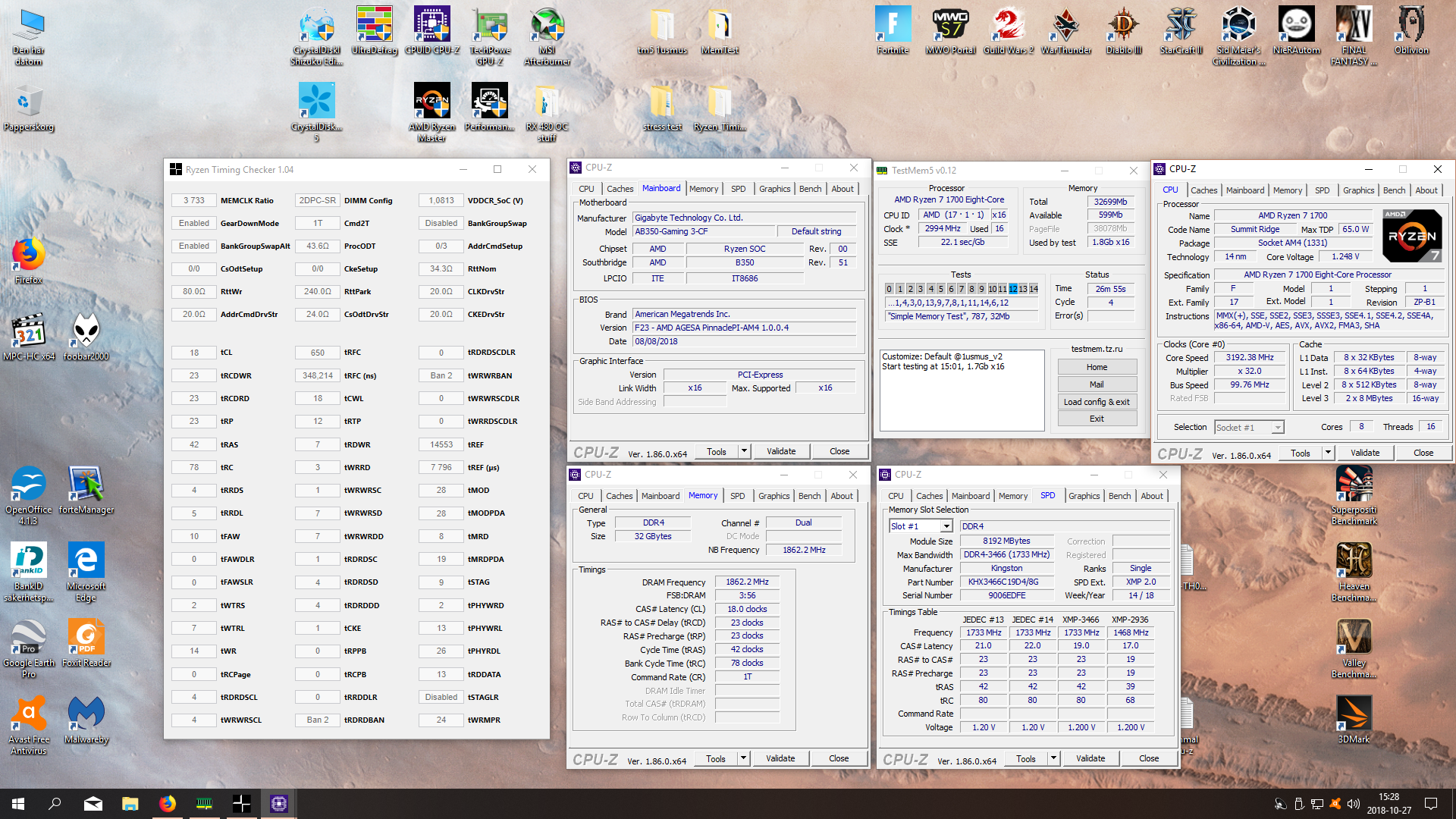Launch MPC-HC x64 desktop icon
The height and width of the screenshot is (819, 1456).
29,337
